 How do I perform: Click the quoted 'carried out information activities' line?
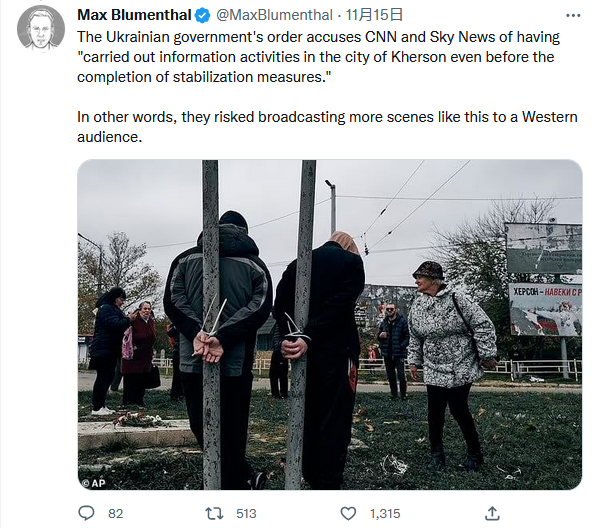tap(316, 57)
